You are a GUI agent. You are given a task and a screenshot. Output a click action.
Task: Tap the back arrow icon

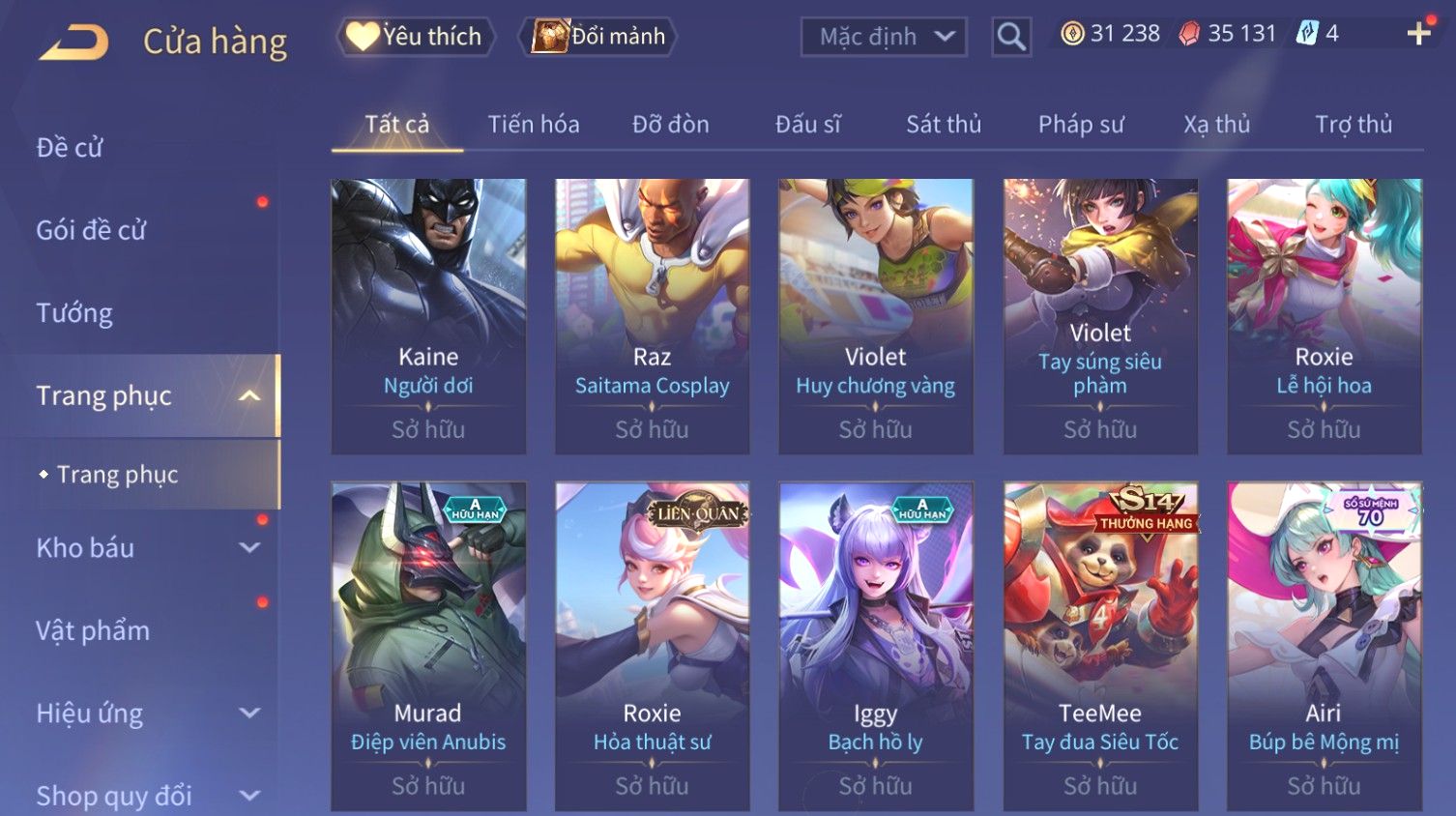(x=73, y=42)
